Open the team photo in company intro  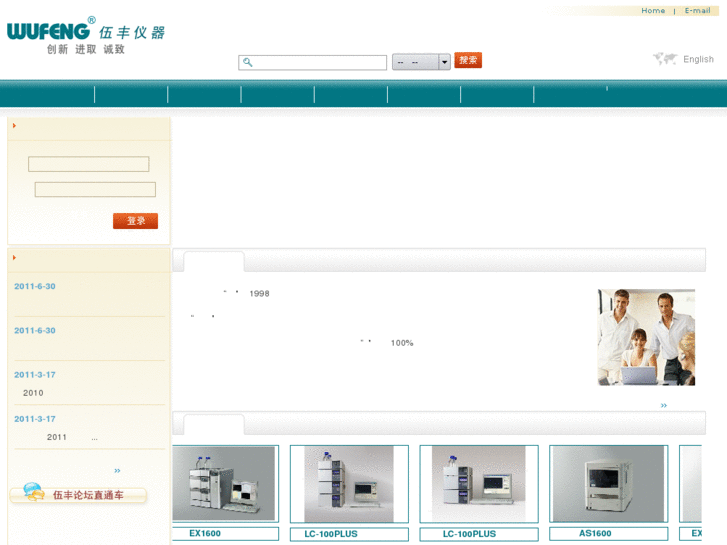pyautogui.click(x=646, y=337)
